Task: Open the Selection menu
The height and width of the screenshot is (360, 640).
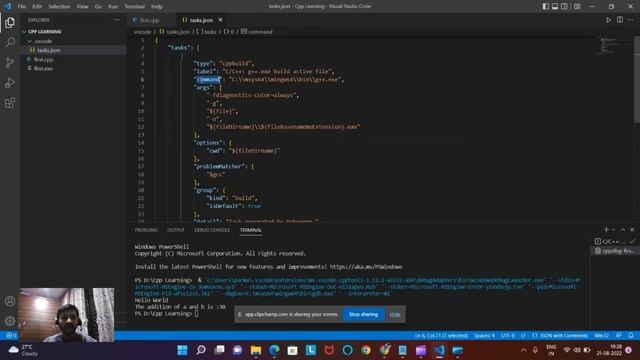Action: tap(59, 6)
